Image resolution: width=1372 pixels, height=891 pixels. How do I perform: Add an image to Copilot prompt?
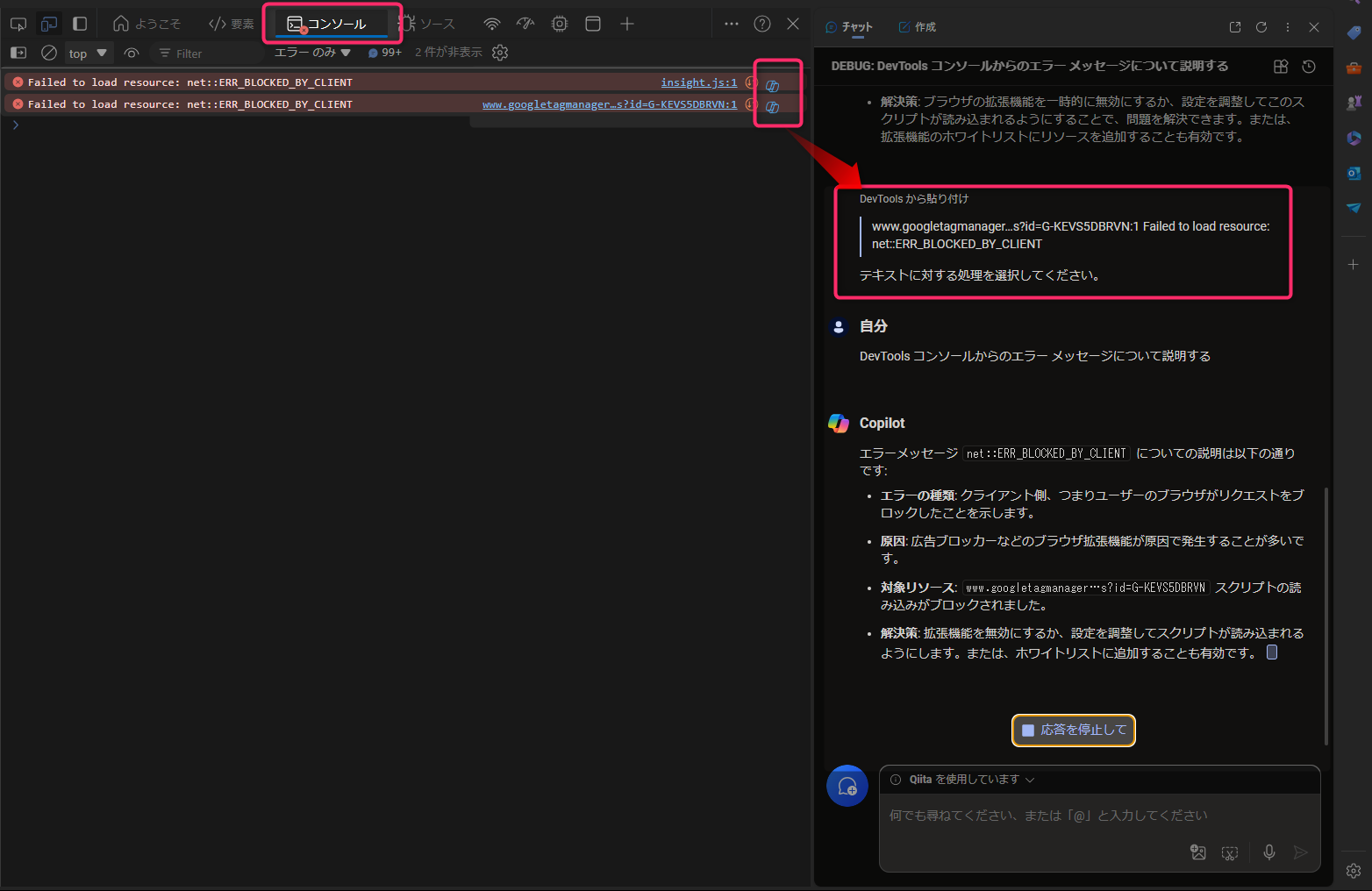[1198, 852]
